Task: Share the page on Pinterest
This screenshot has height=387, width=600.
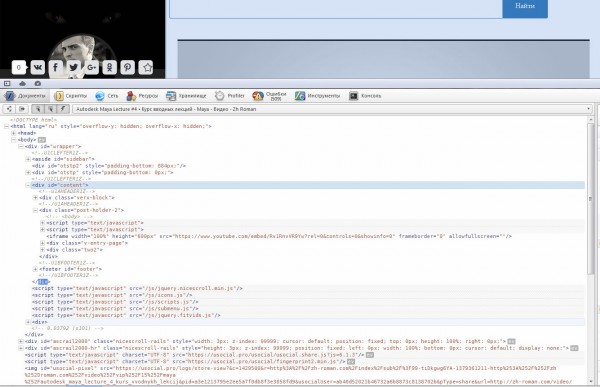Action: click(127, 67)
